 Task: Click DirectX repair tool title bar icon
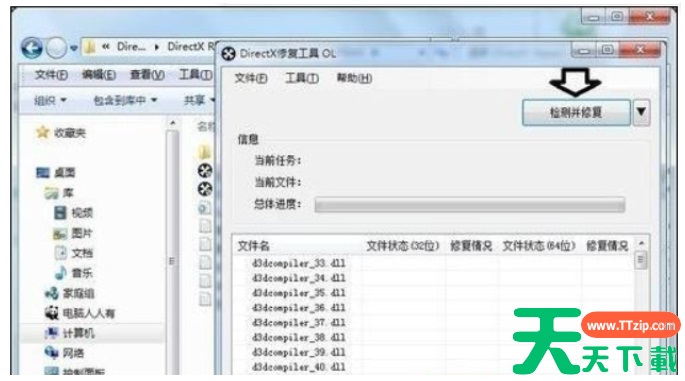point(228,54)
